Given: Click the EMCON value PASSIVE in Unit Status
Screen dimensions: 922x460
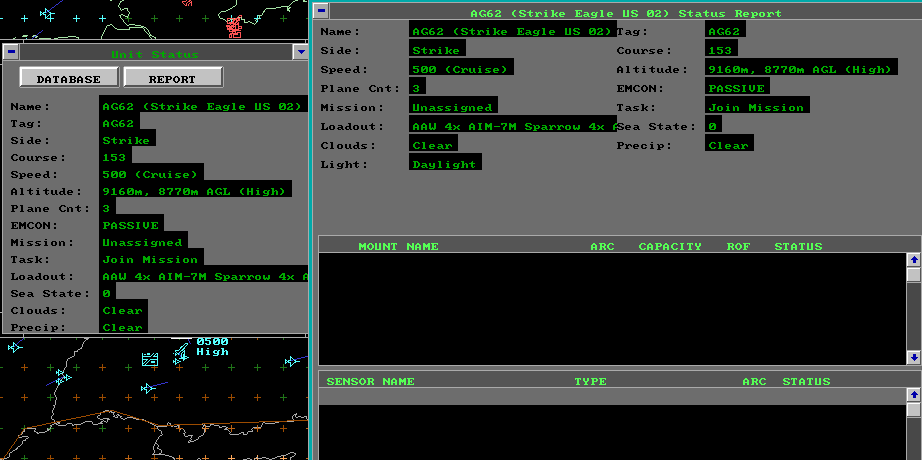Looking at the screenshot, I should tap(132, 226).
